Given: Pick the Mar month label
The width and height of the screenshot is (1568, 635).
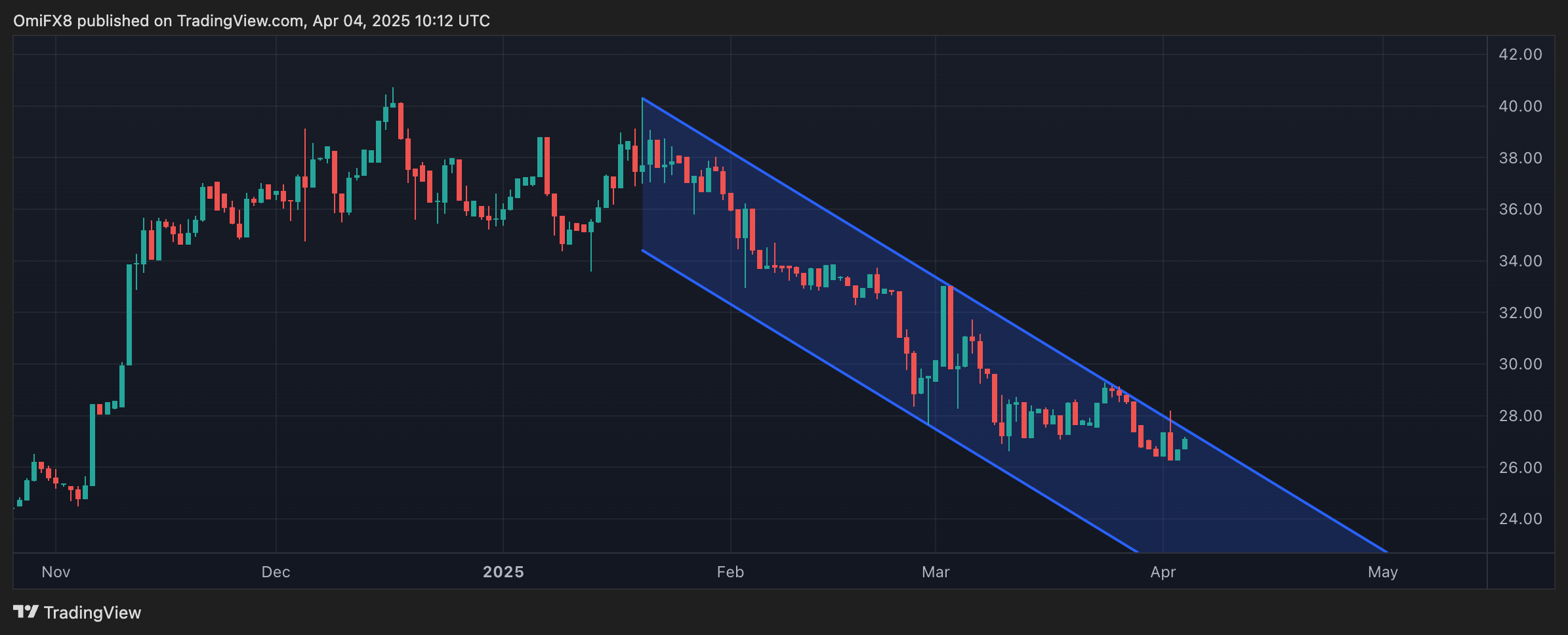Looking at the screenshot, I should point(936,572).
